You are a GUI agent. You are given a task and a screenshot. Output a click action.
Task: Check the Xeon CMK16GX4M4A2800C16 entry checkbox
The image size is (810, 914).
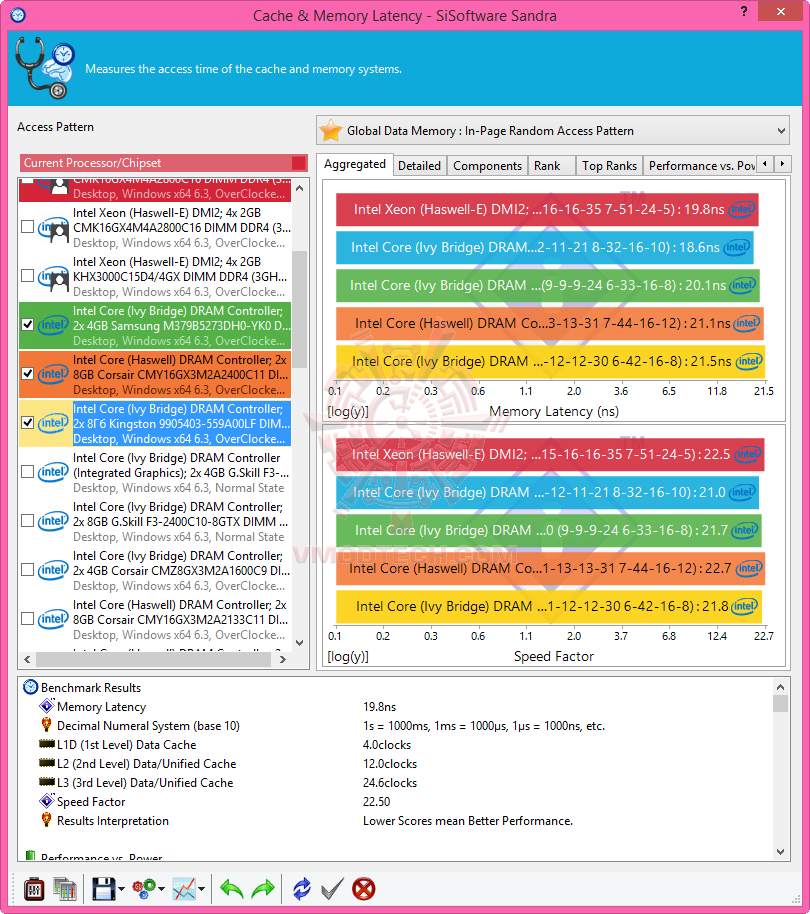click(27, 226)
